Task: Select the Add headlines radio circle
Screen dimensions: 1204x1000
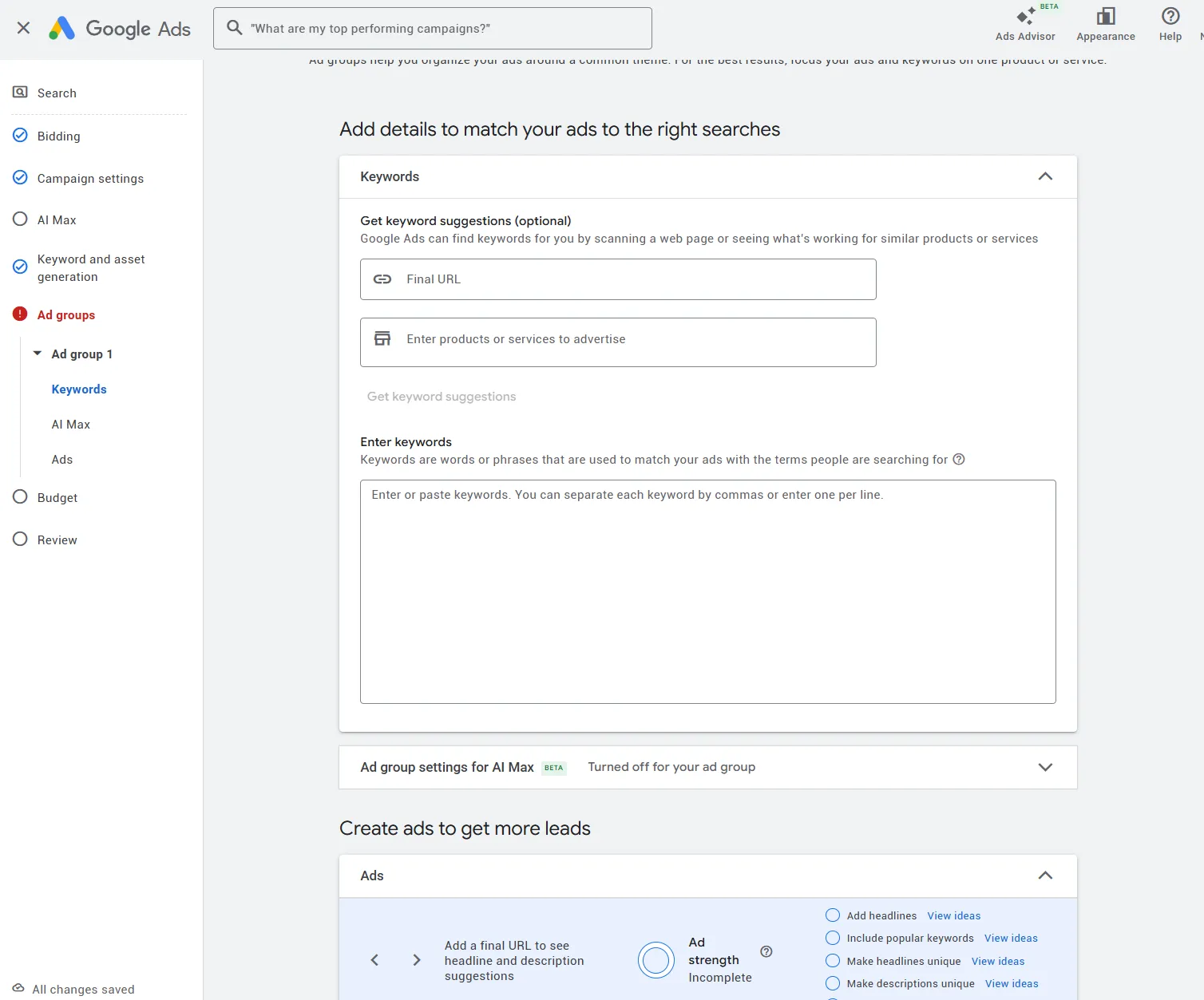Action: coord(833,915)
